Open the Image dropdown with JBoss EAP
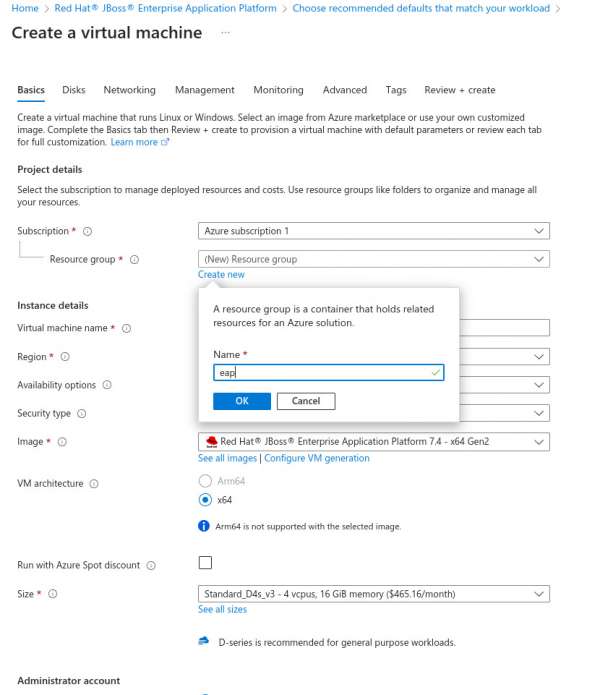Screen dimensions: 600x695 tap(374, 442)
